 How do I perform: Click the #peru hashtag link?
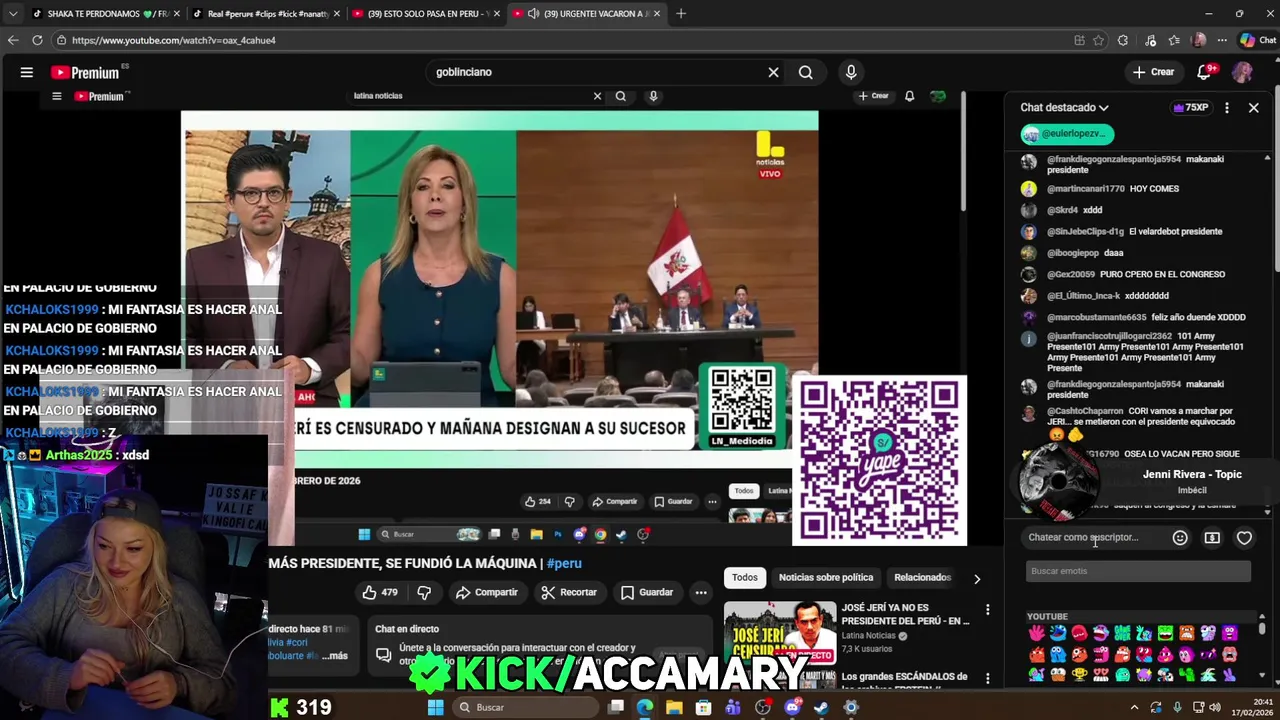click(x=564, y=563)
